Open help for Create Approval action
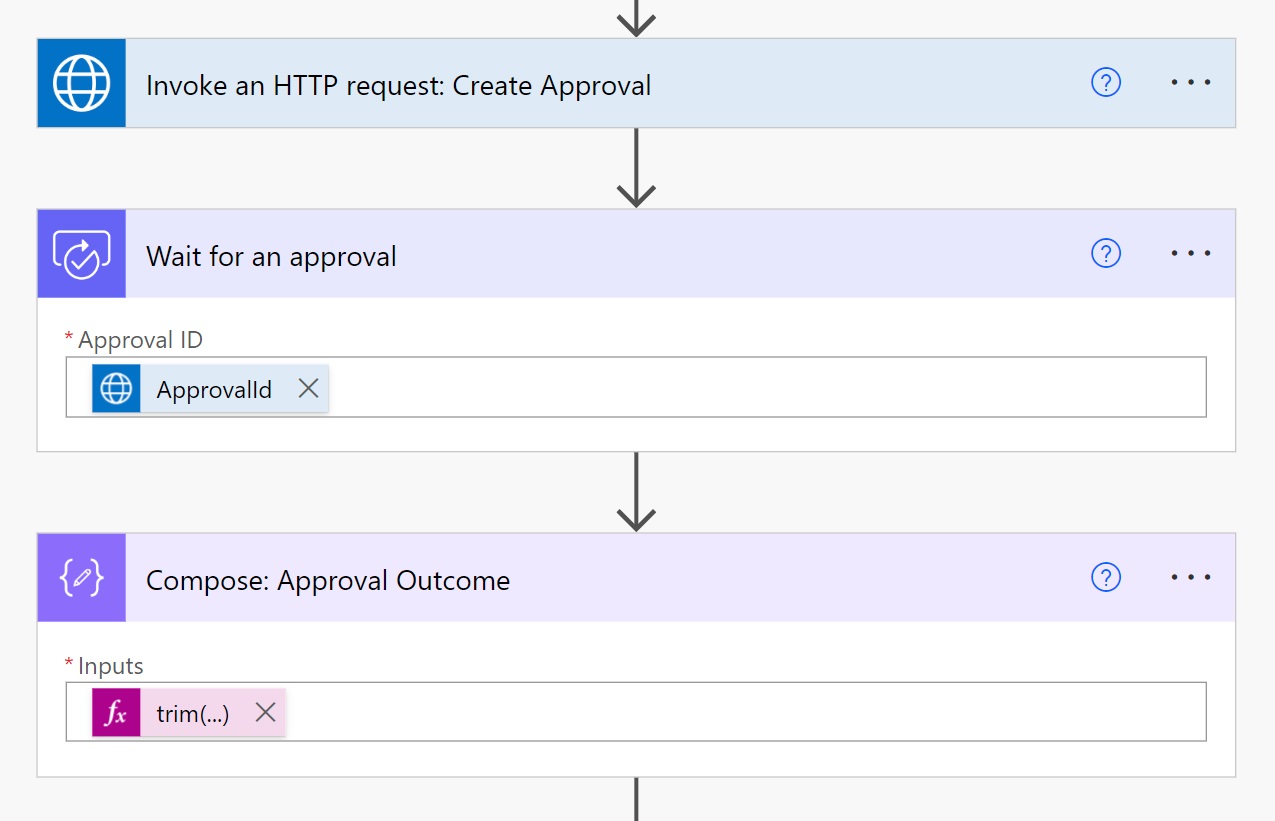This screenshot has height=821, width=1275. click(x=1106, y=83)
